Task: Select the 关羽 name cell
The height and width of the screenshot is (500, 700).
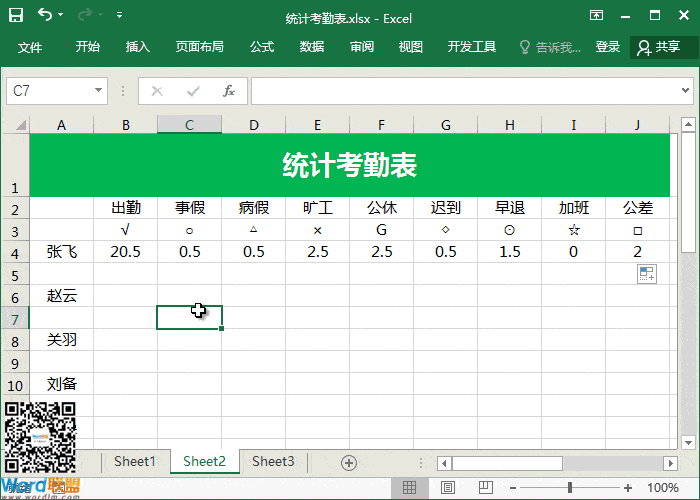Action: pyautogui.click(x=62, y=340)
